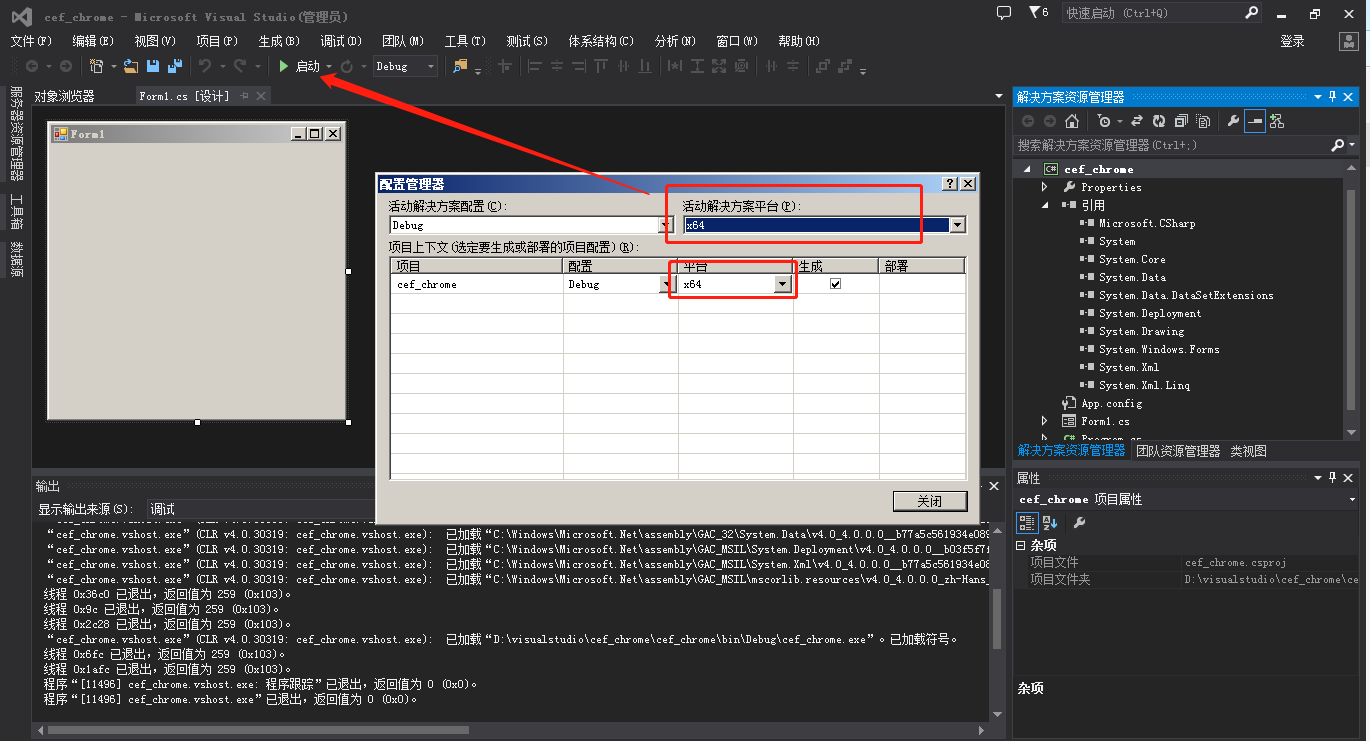This screenshot has width=1370, height=741.
Task: Open the 活动解决方案配置 Debug dropdown
Action: coord(666,225)
